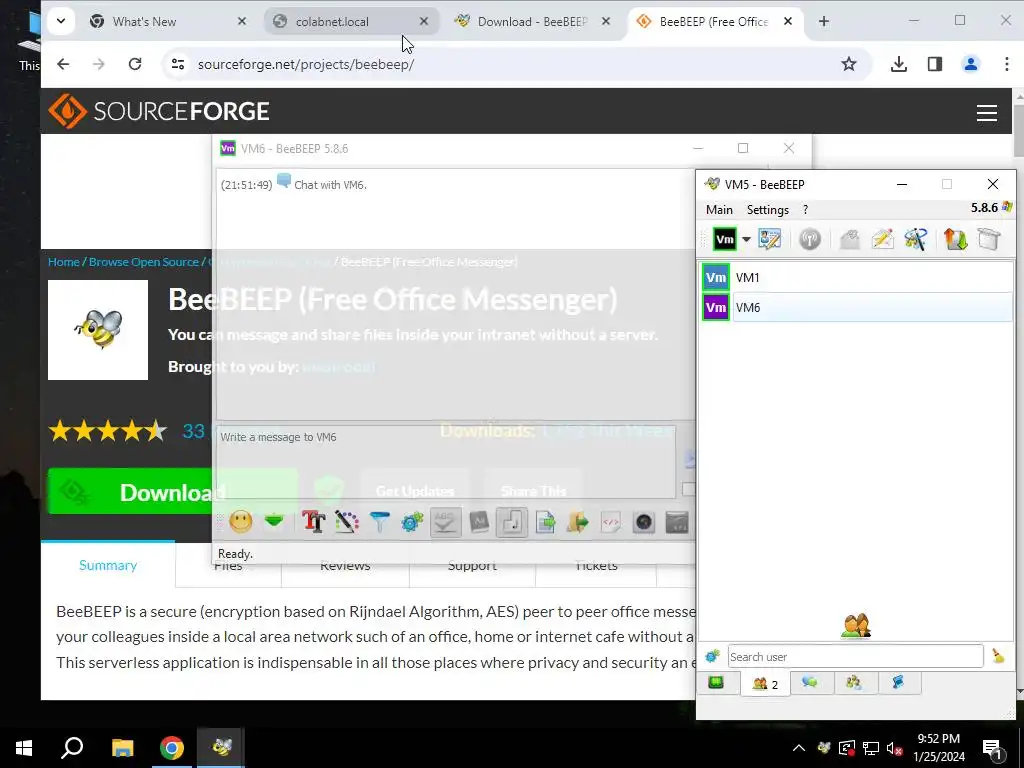Open the Chrome tab search dropdown arrow

61,21
